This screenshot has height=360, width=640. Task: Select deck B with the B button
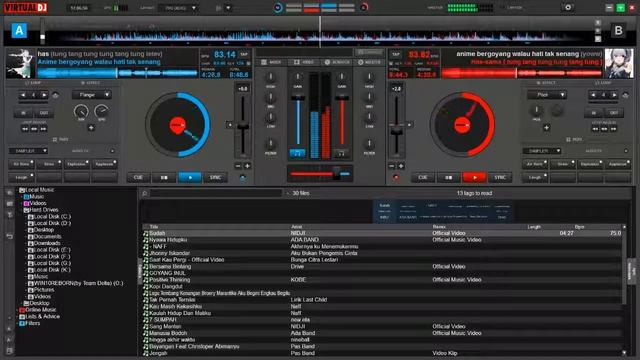[x=618, y=31]
